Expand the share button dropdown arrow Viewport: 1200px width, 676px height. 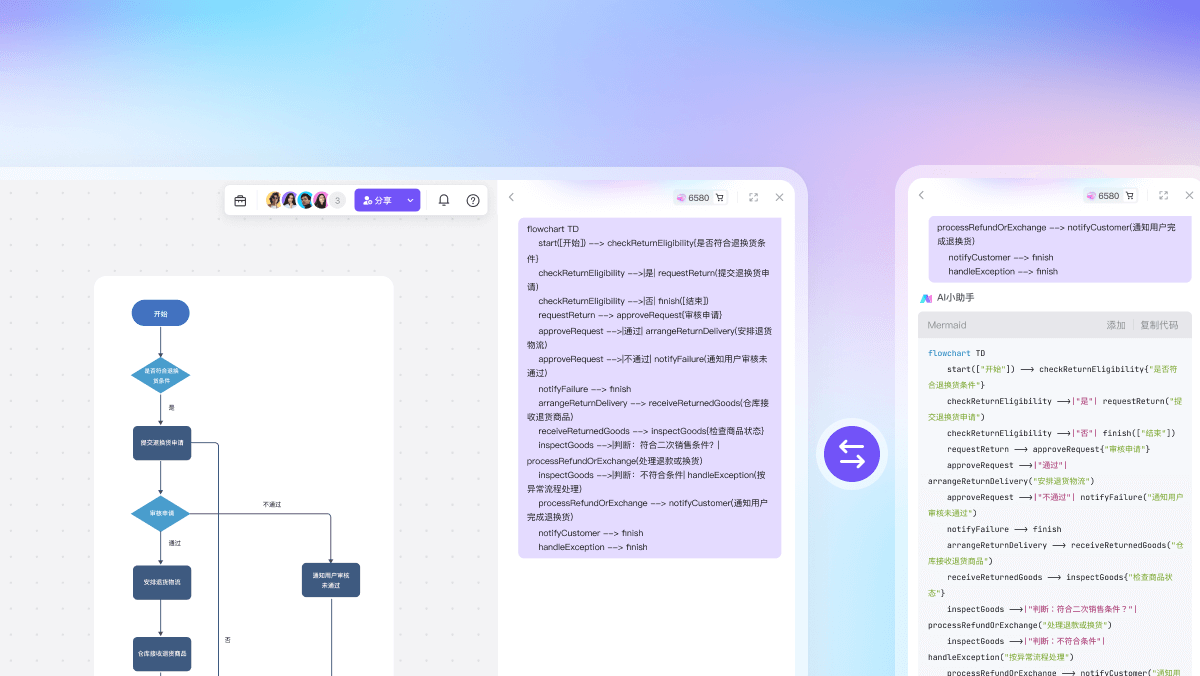click(411, 200)
